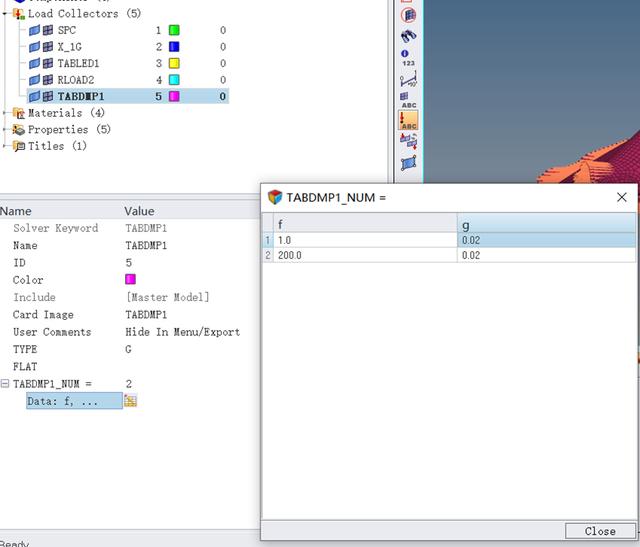
Task: Click the numbers (123) display icon
Action: [x=408, y=58]
